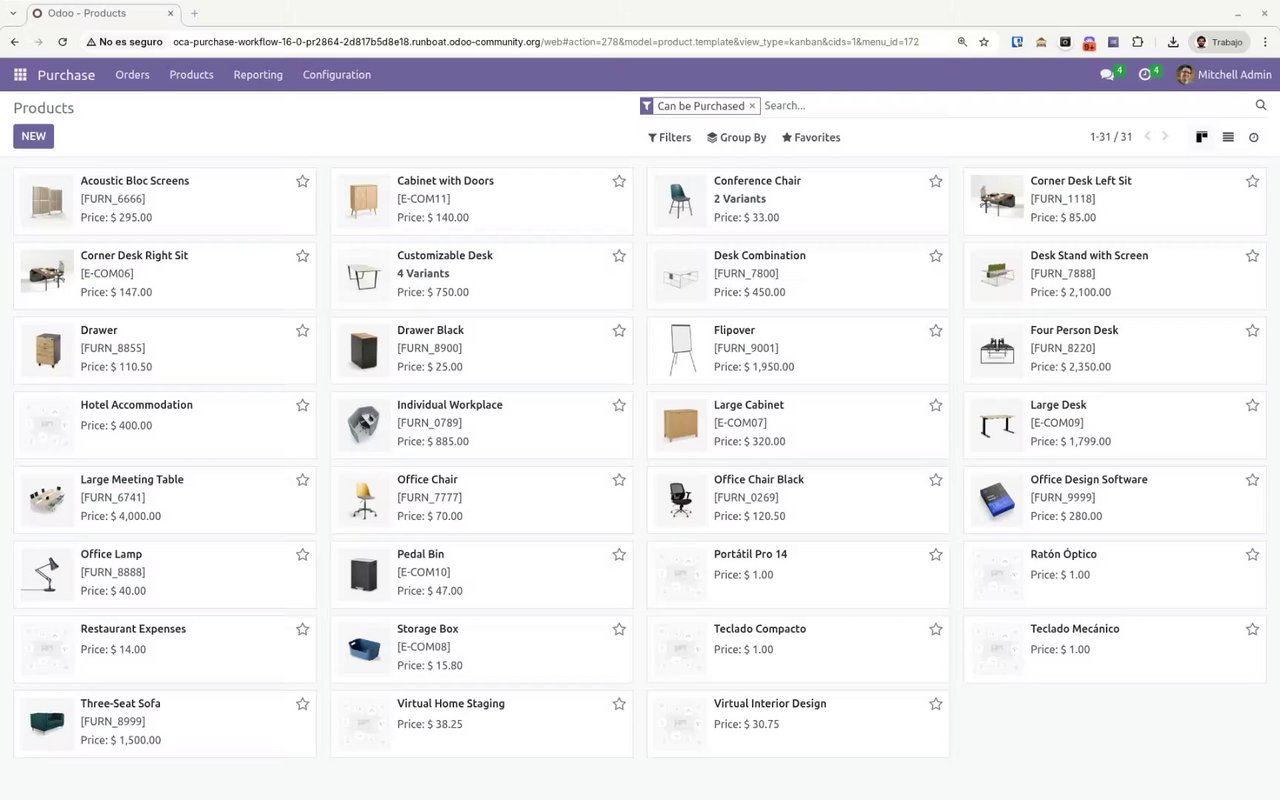The width and height of the screenshot is (1280, 800).
Task: Expand the Filters dropdown
Action: click(x=669, y=137)
